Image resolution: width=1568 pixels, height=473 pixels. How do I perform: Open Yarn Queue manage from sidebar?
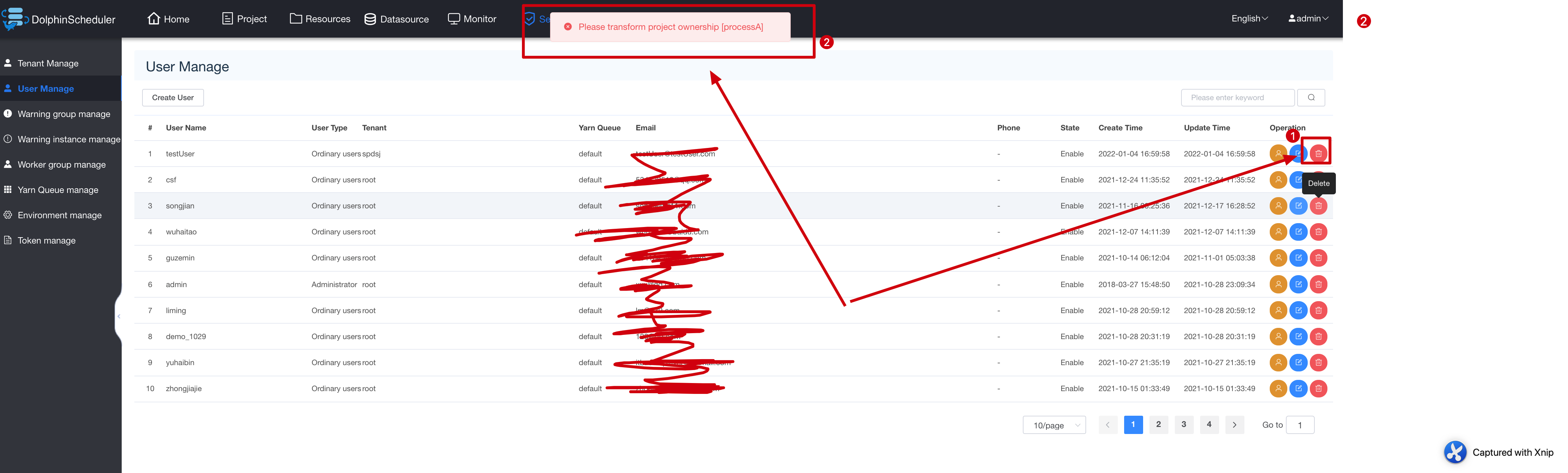coord(58,190)
